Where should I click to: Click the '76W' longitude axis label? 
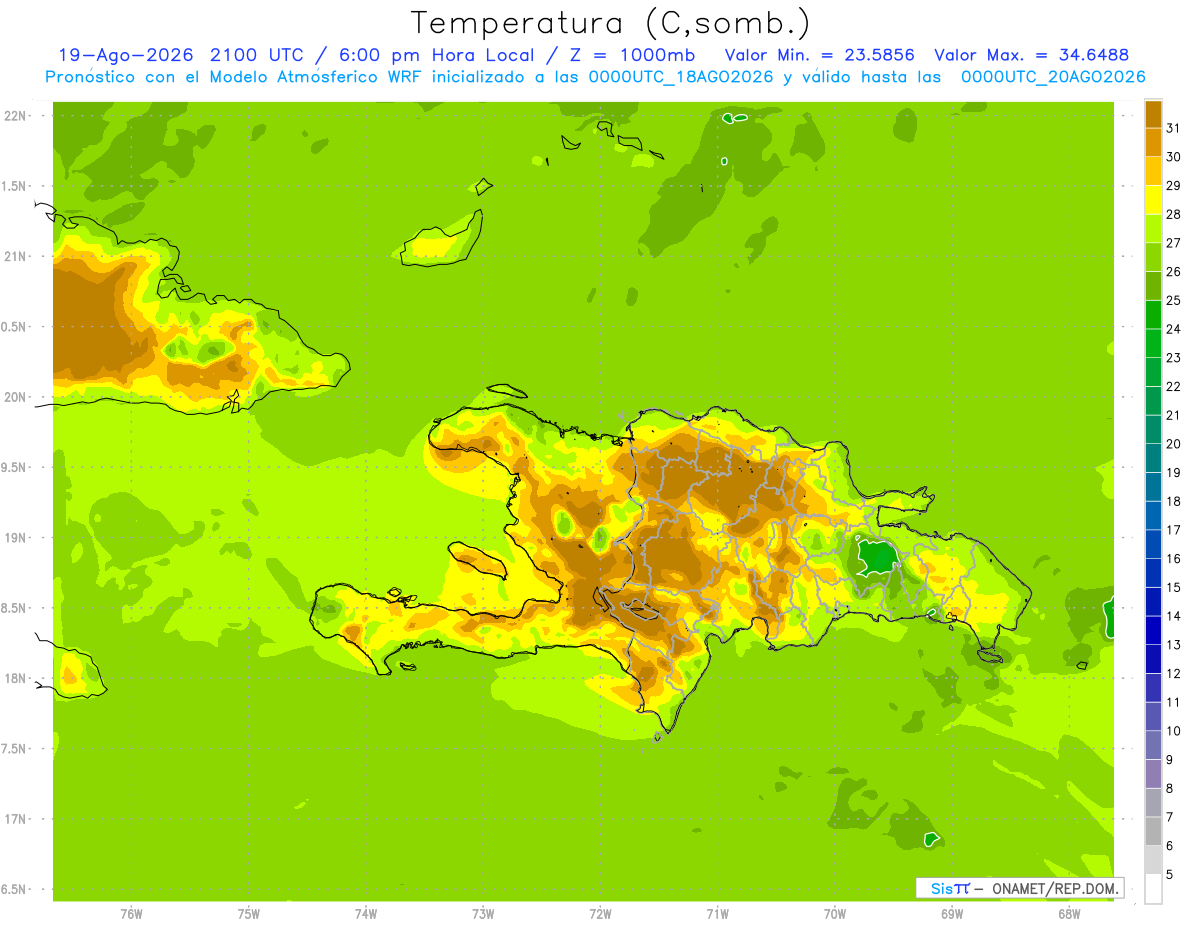coord(131,914)
